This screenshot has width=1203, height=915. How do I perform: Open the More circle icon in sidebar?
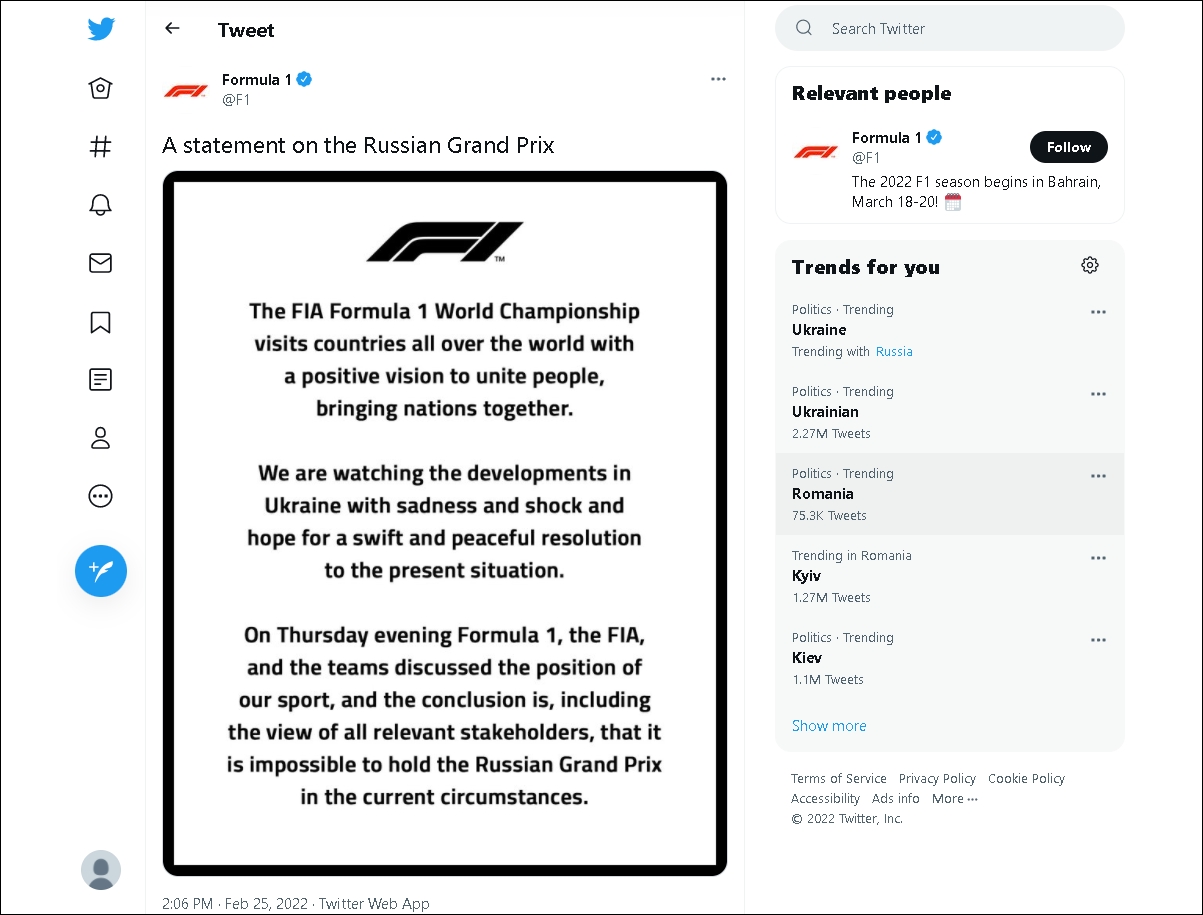click(100, 496)
